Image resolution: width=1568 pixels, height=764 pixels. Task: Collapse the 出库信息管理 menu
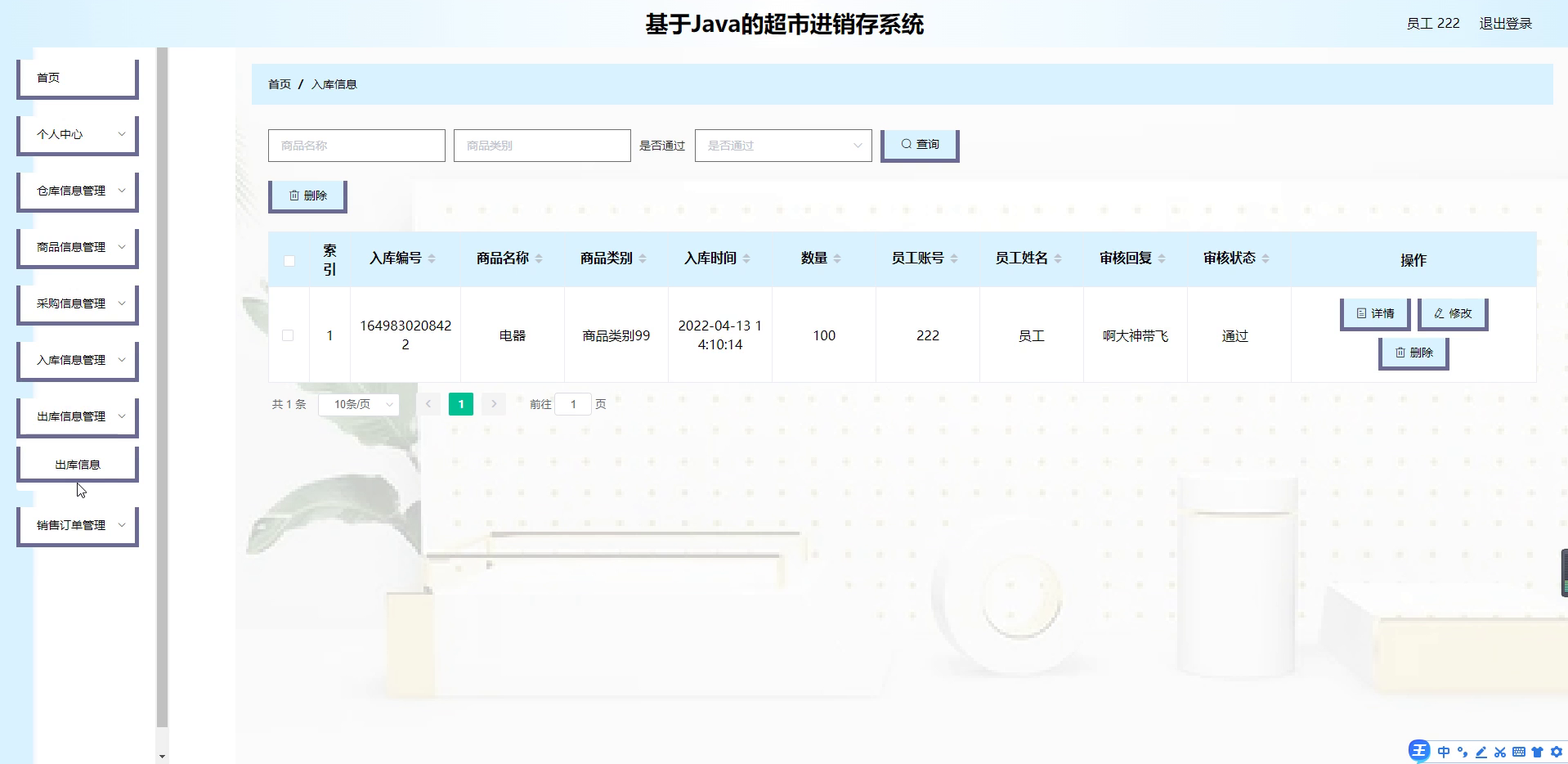(78, 416)
